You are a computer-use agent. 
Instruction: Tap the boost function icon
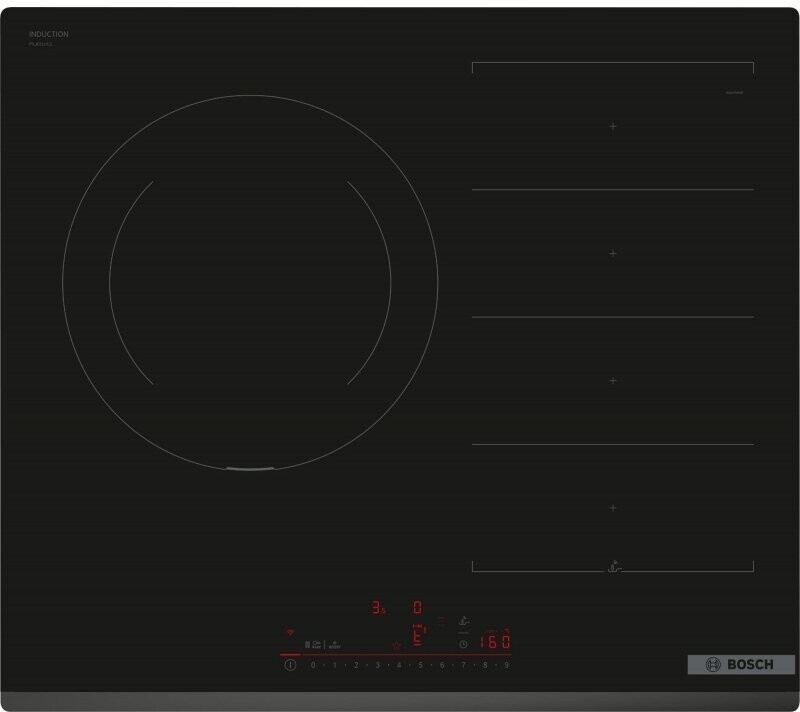[336, 645]
